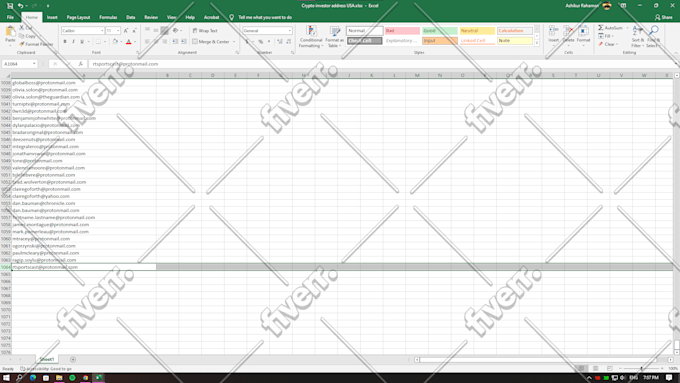Switch to the Review tab
680x383 pixels.
click(151, 17)
